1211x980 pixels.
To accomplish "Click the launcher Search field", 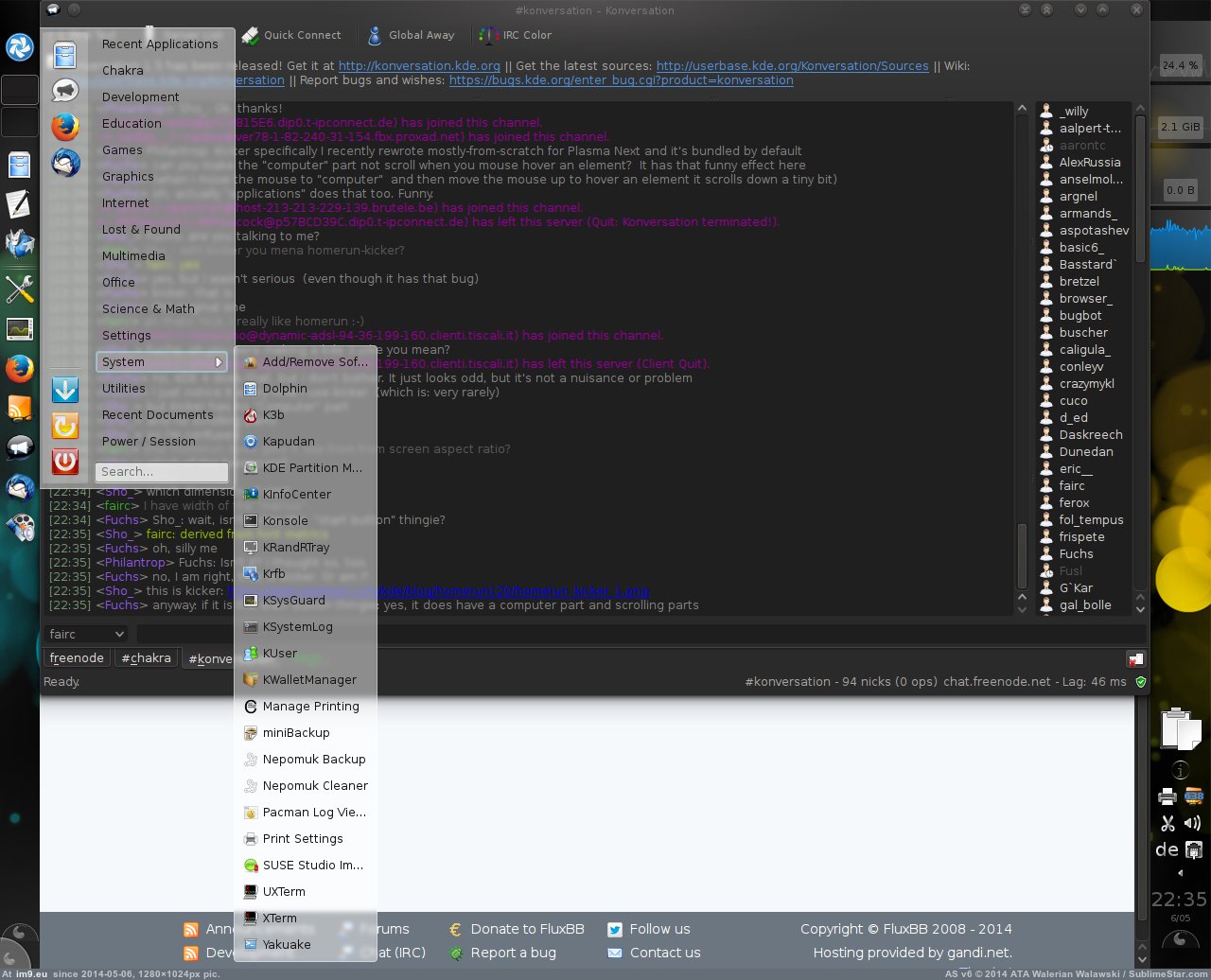I will tap(162, 472).
